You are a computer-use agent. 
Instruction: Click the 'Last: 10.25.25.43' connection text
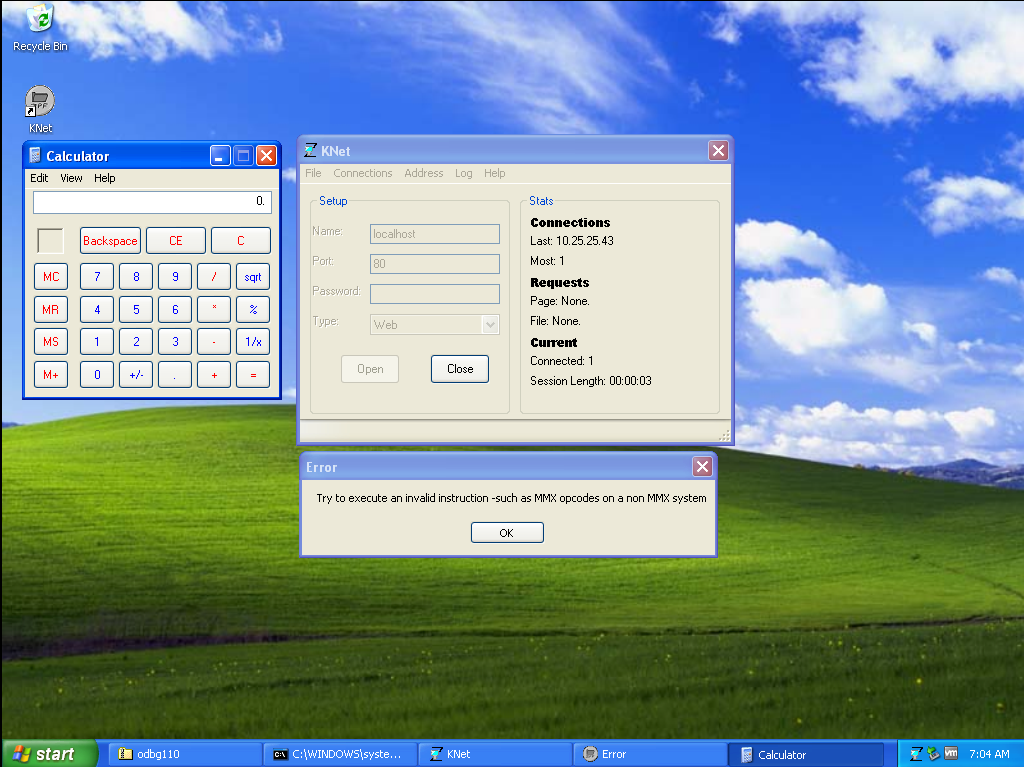tap(571, 241)
